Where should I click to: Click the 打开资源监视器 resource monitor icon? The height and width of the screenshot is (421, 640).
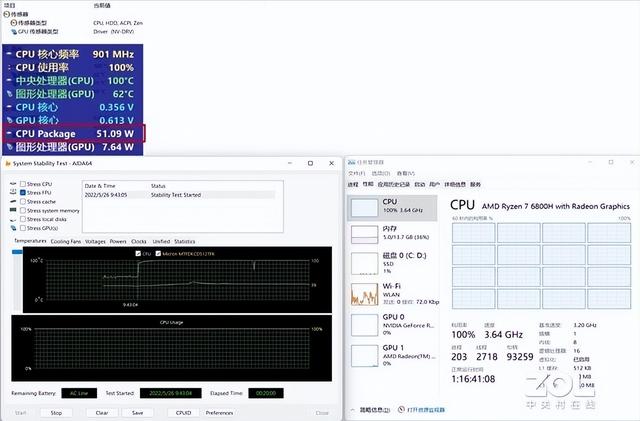pos(401,409)
